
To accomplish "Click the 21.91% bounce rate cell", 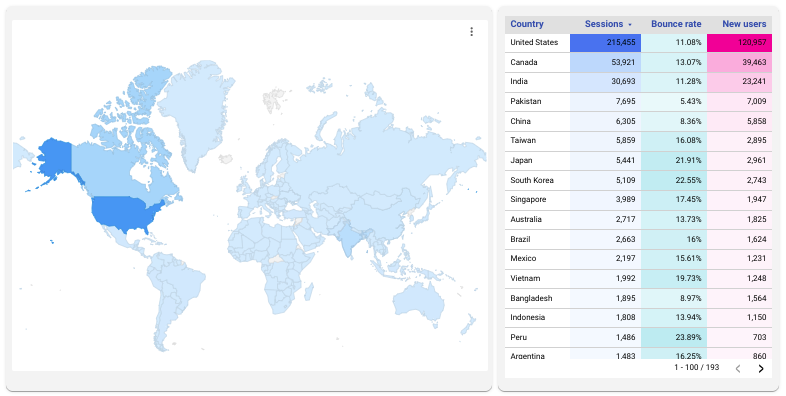I will 674,160.
